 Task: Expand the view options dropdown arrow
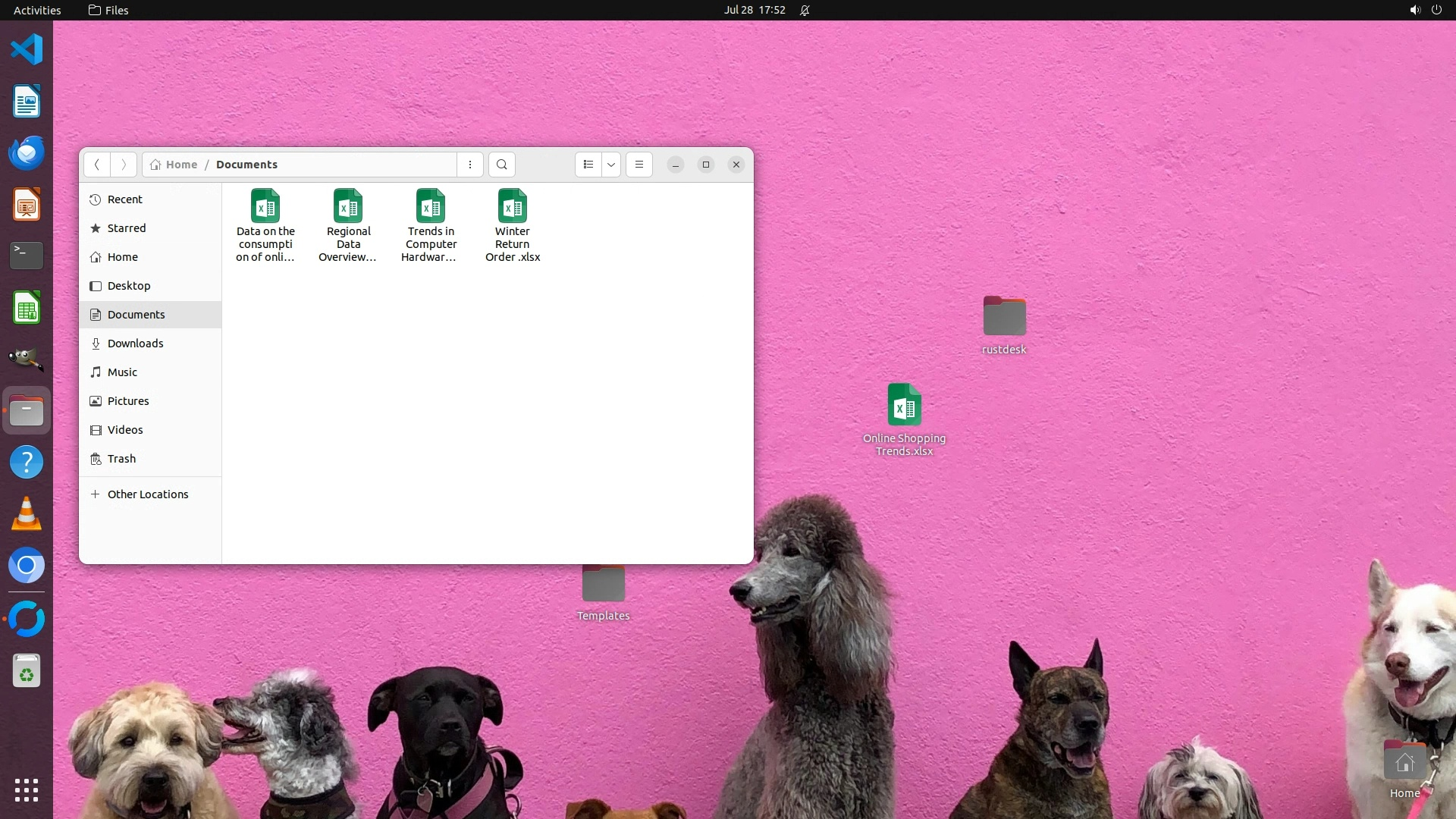click(x=611, y=165)
